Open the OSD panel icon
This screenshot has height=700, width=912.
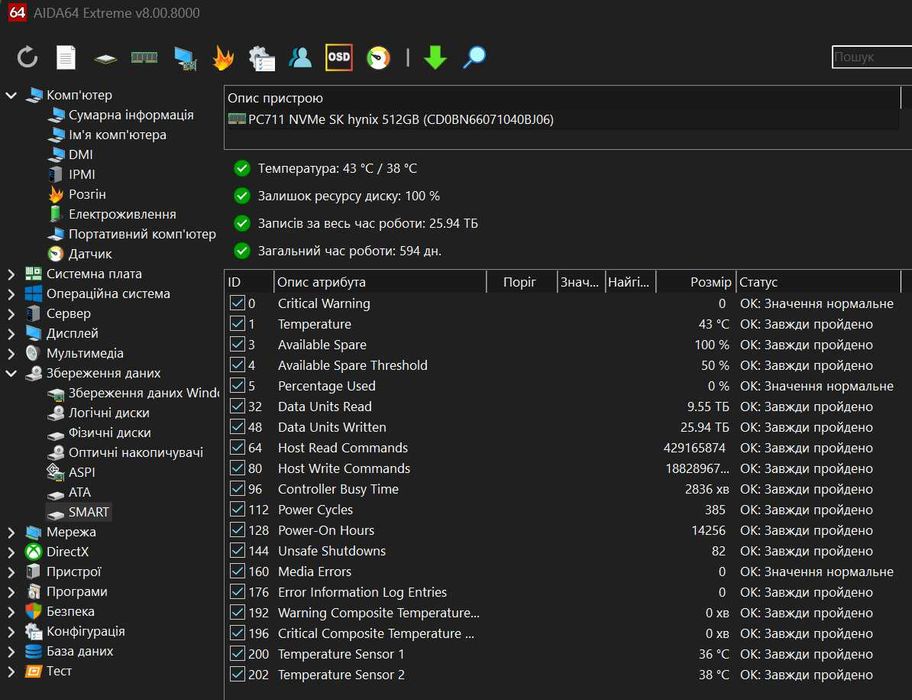pyautogui.click(x=339, y=57)
